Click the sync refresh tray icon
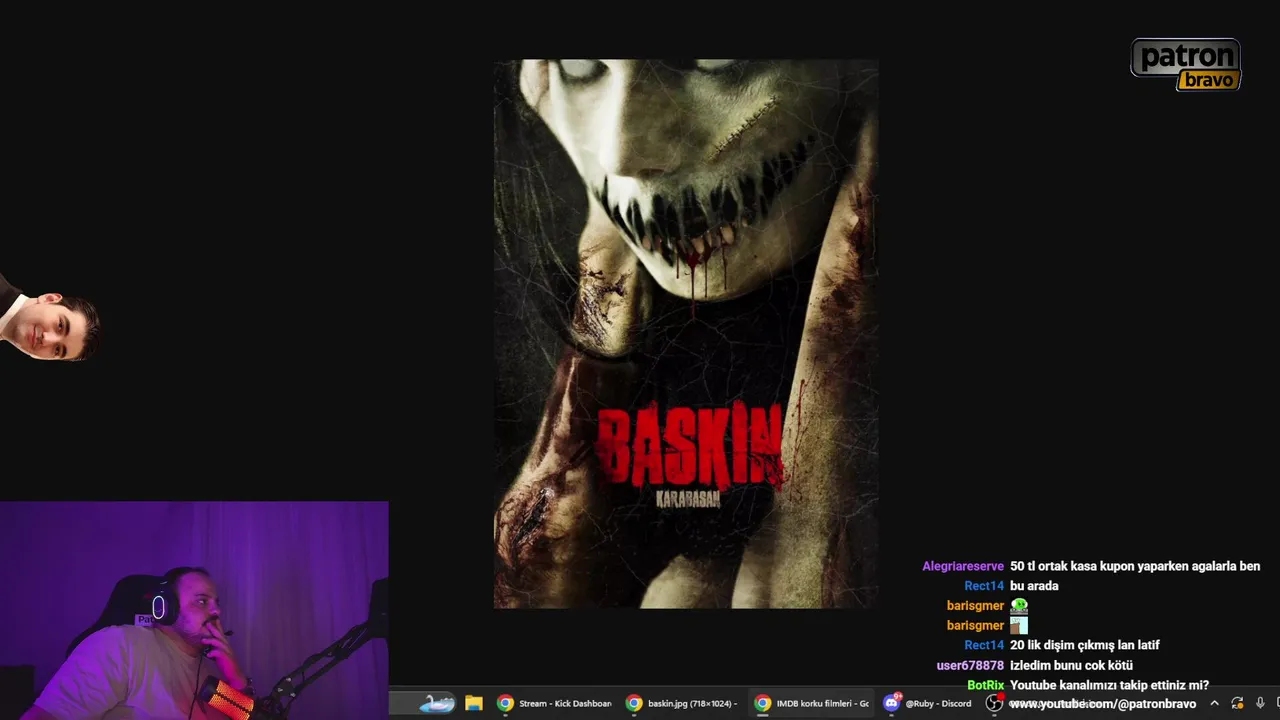This screenshot has width=1280, height=720. tap(1237, 703)
